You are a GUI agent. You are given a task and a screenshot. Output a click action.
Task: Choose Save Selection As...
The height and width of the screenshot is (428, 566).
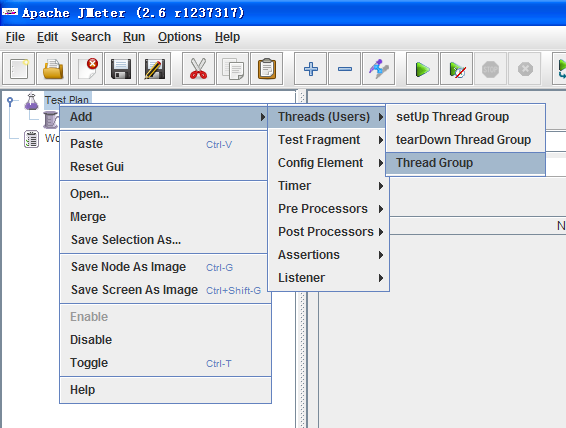tap(165, 240)
